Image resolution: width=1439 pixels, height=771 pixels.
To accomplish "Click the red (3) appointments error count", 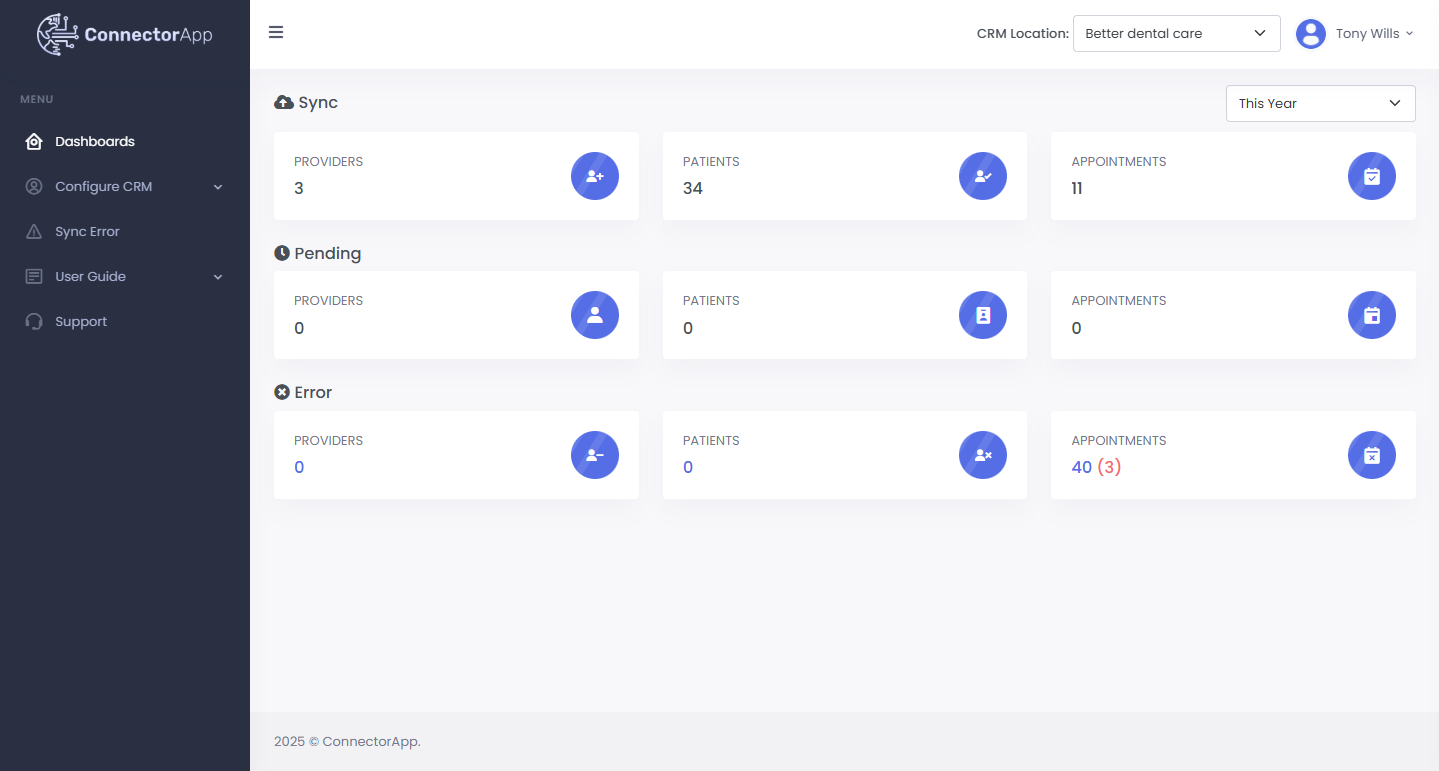I will pyautogui.click(x=1109, y=467).
